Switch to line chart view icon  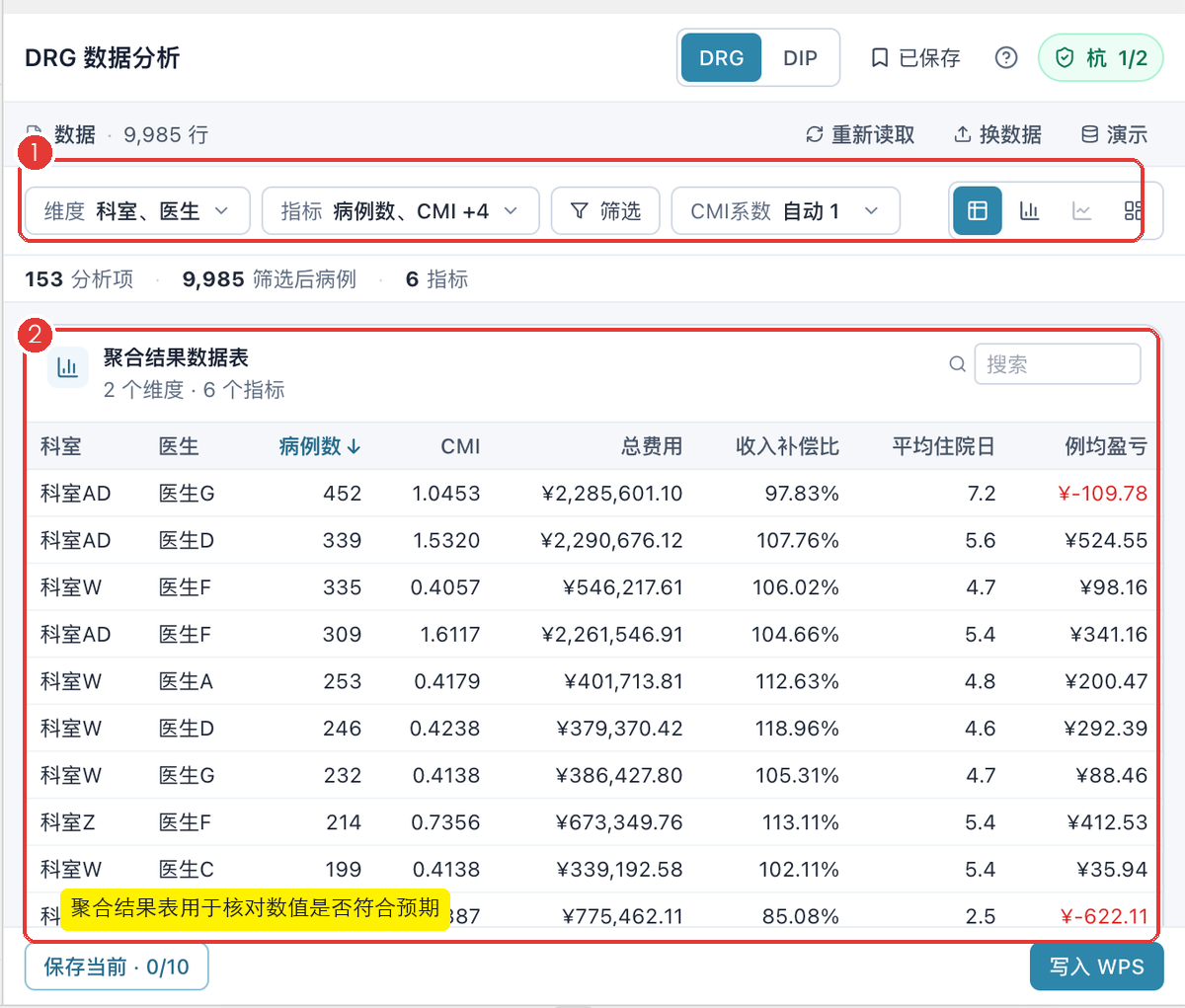(x=1081, y=210)
